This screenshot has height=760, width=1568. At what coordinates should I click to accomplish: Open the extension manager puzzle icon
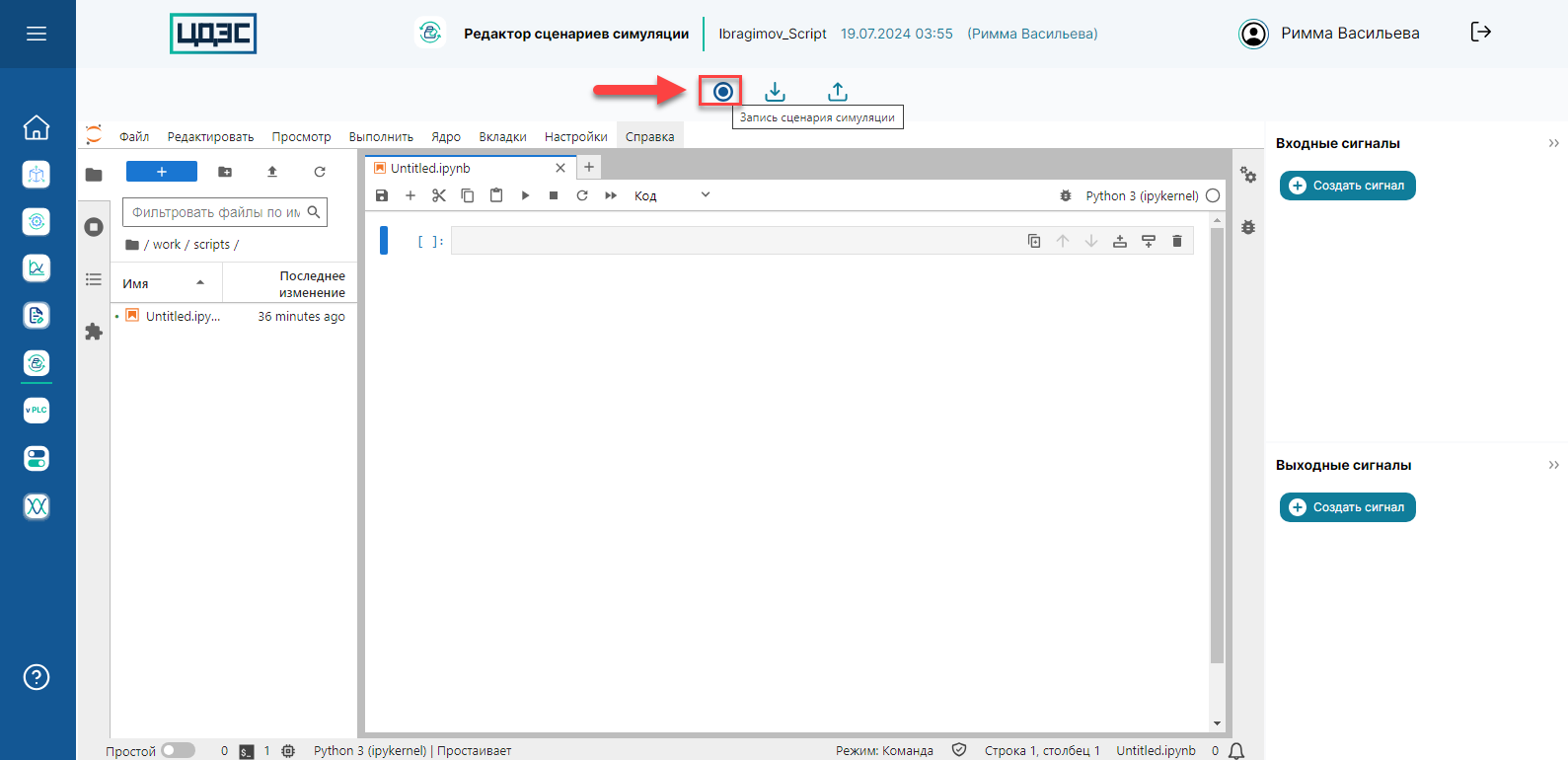point(94,332)
